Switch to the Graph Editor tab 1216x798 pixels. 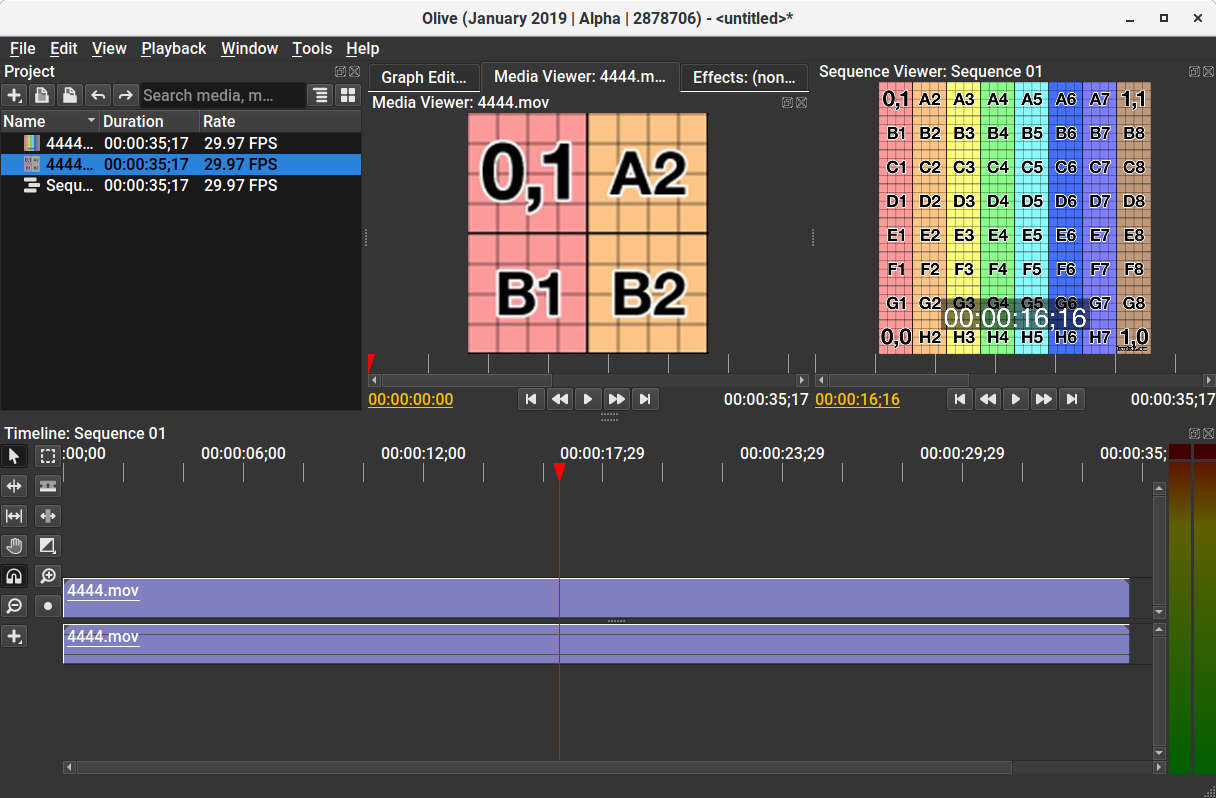point(424,77)
